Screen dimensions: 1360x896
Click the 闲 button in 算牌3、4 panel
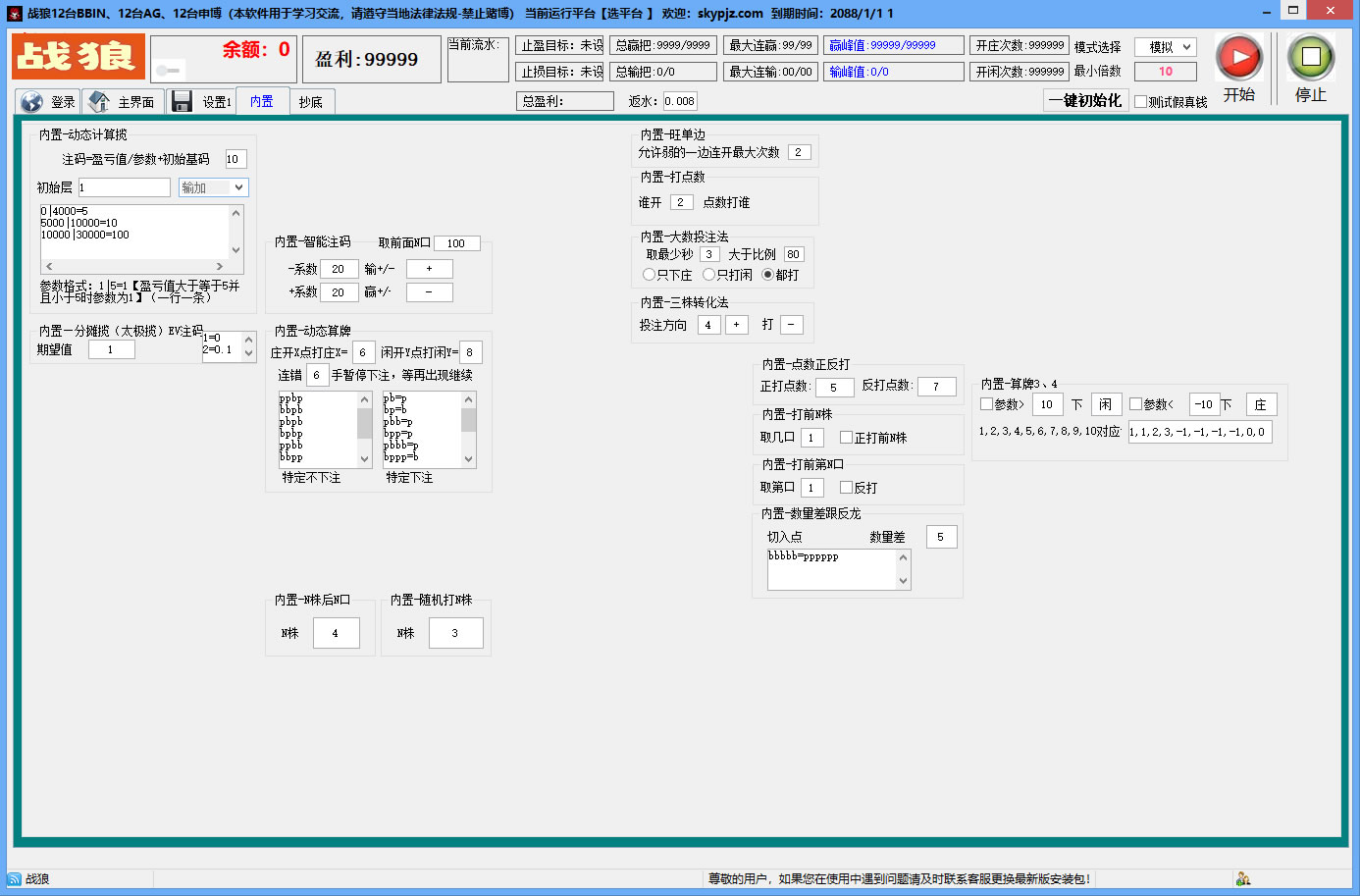[1106, 403]
